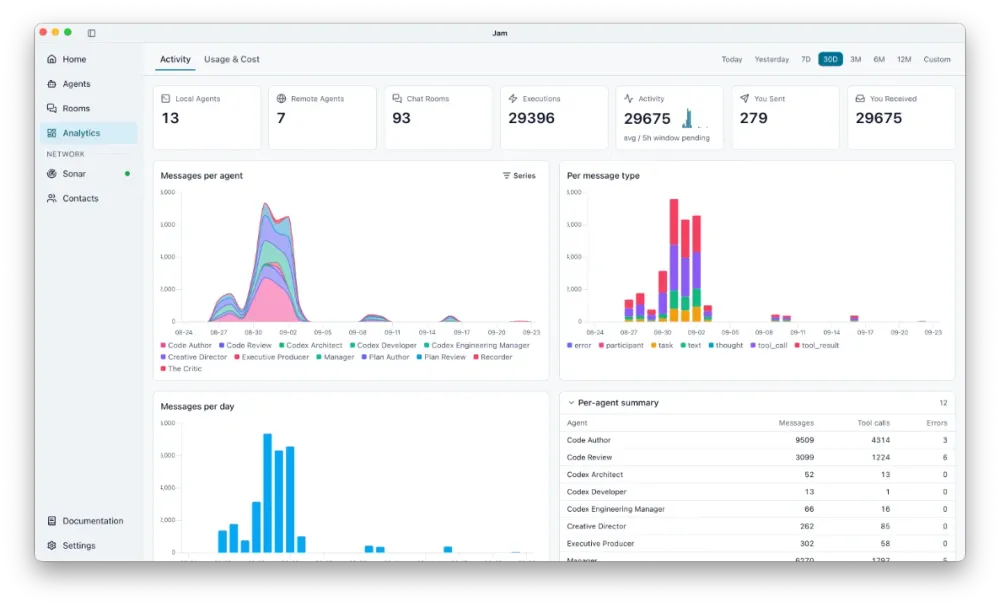Click the Code Author table row
The width and height of the screenshot is (1000, 607).
[x=757, y=440]
